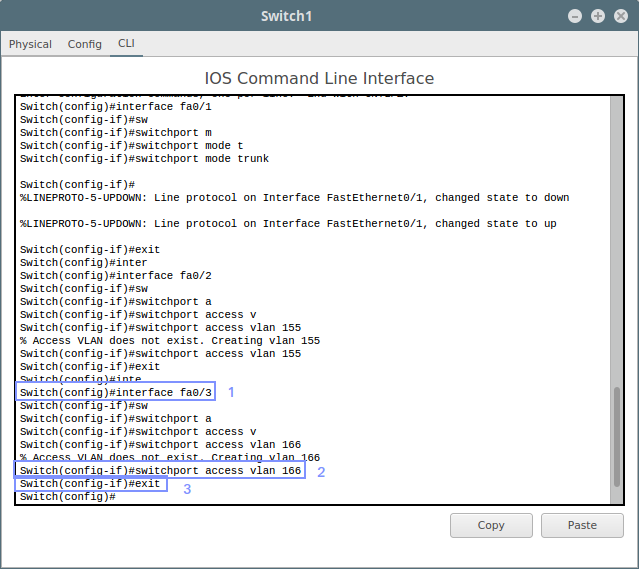Click the 'switchport mode t' line

pos(131,146)
